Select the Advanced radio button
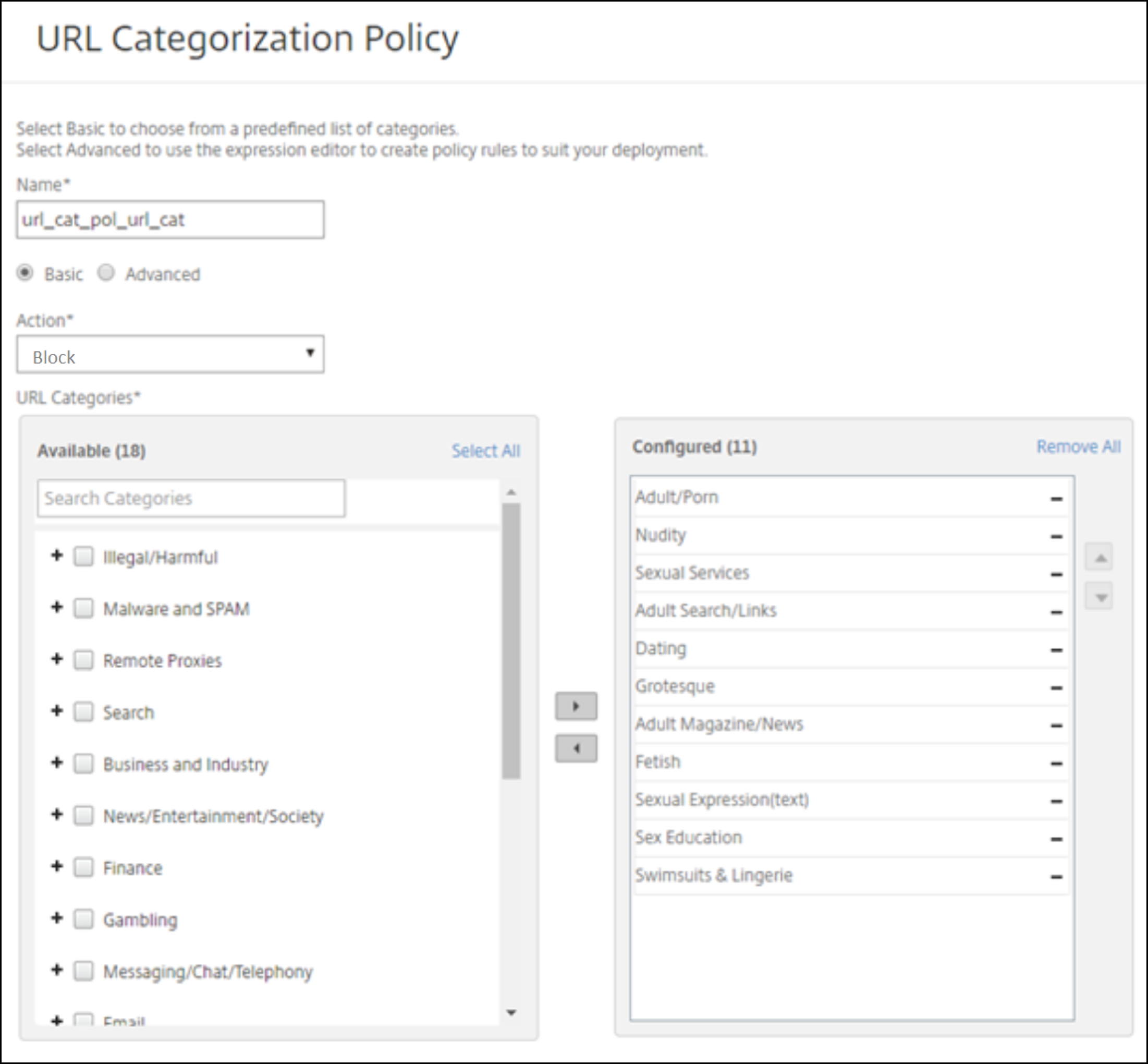 pos(106,272)
